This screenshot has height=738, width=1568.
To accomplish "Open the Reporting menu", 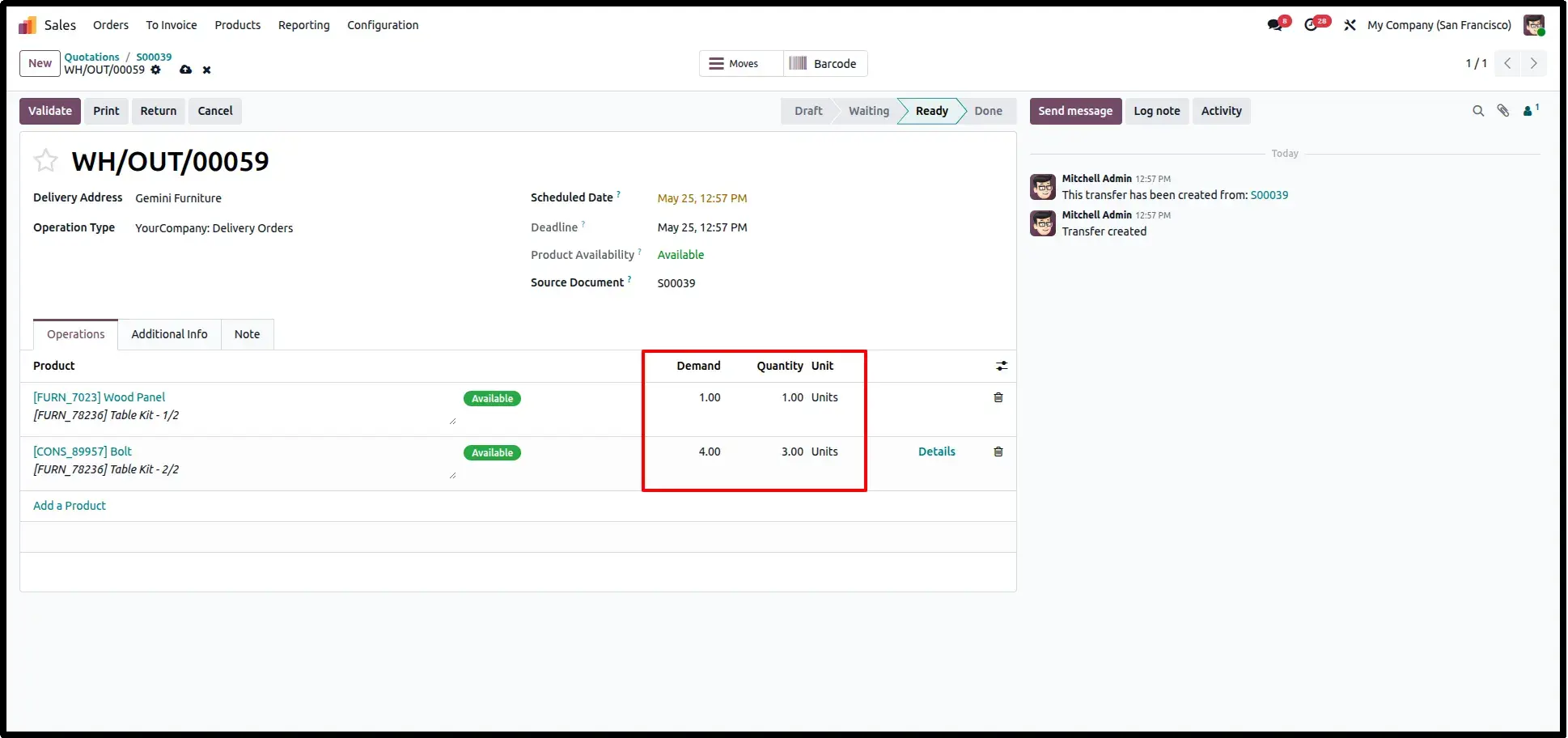I will coord(304,25).
